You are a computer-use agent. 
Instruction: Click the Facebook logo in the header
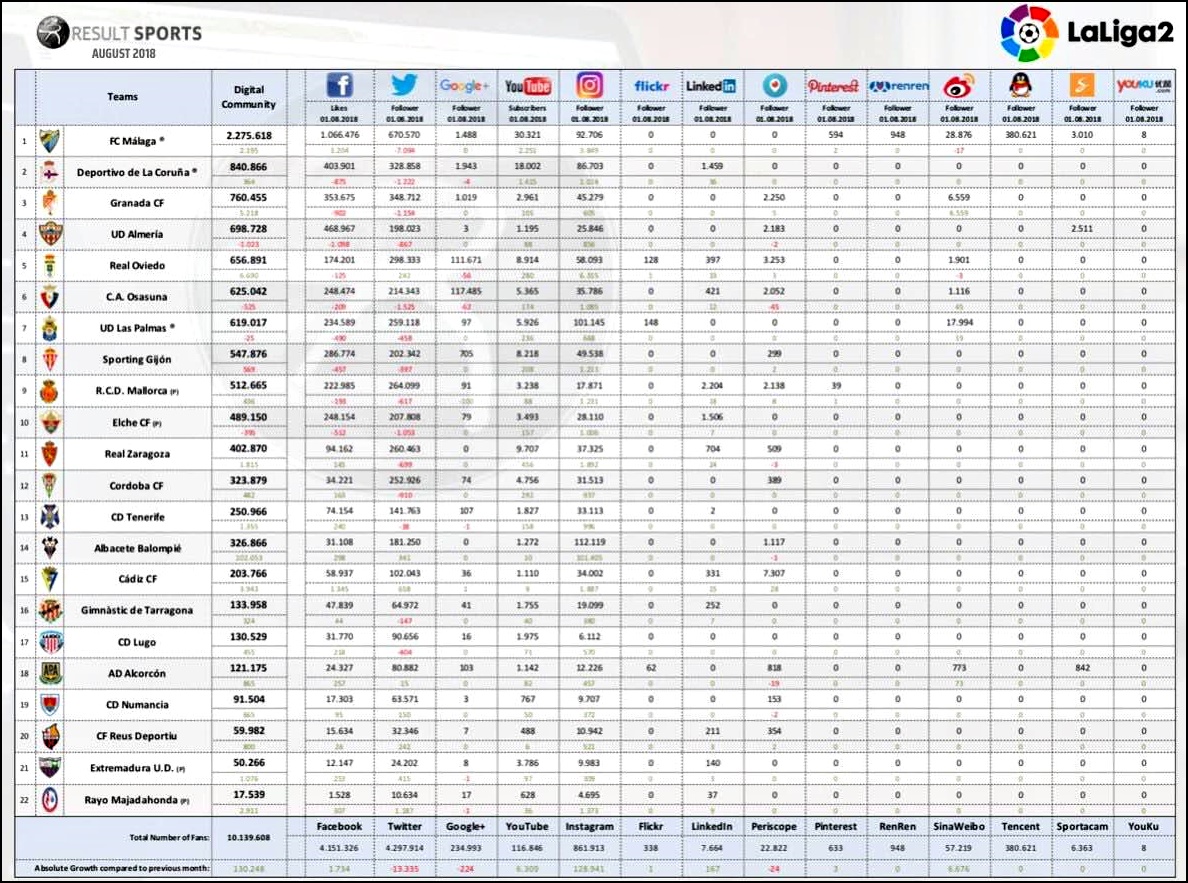(x=339, y=85)
